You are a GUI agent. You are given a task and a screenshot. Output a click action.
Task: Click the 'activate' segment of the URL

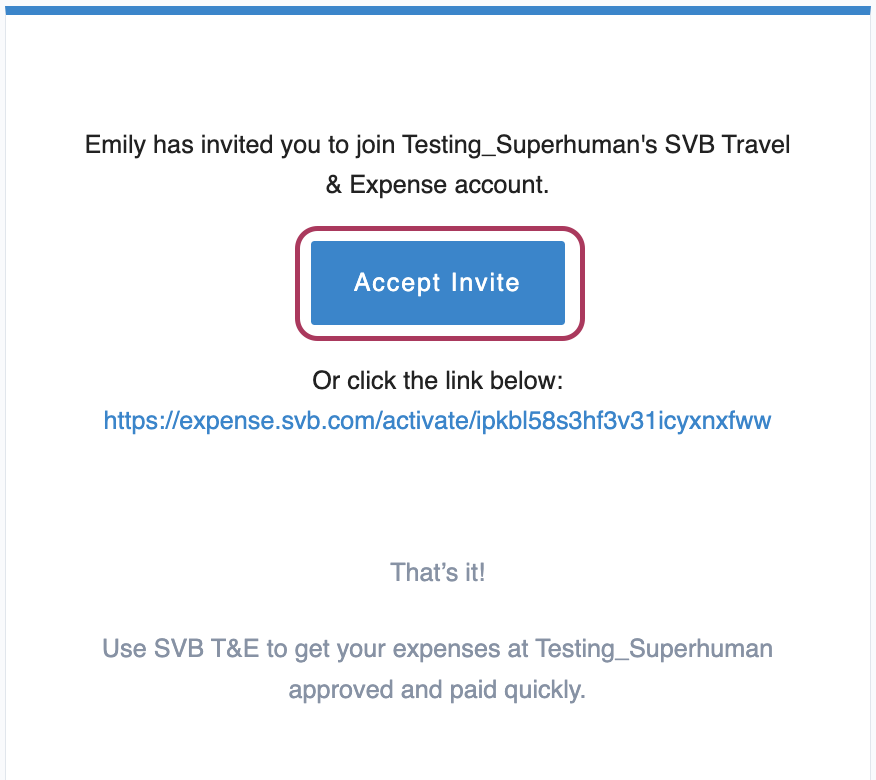(x=426, y=420)
